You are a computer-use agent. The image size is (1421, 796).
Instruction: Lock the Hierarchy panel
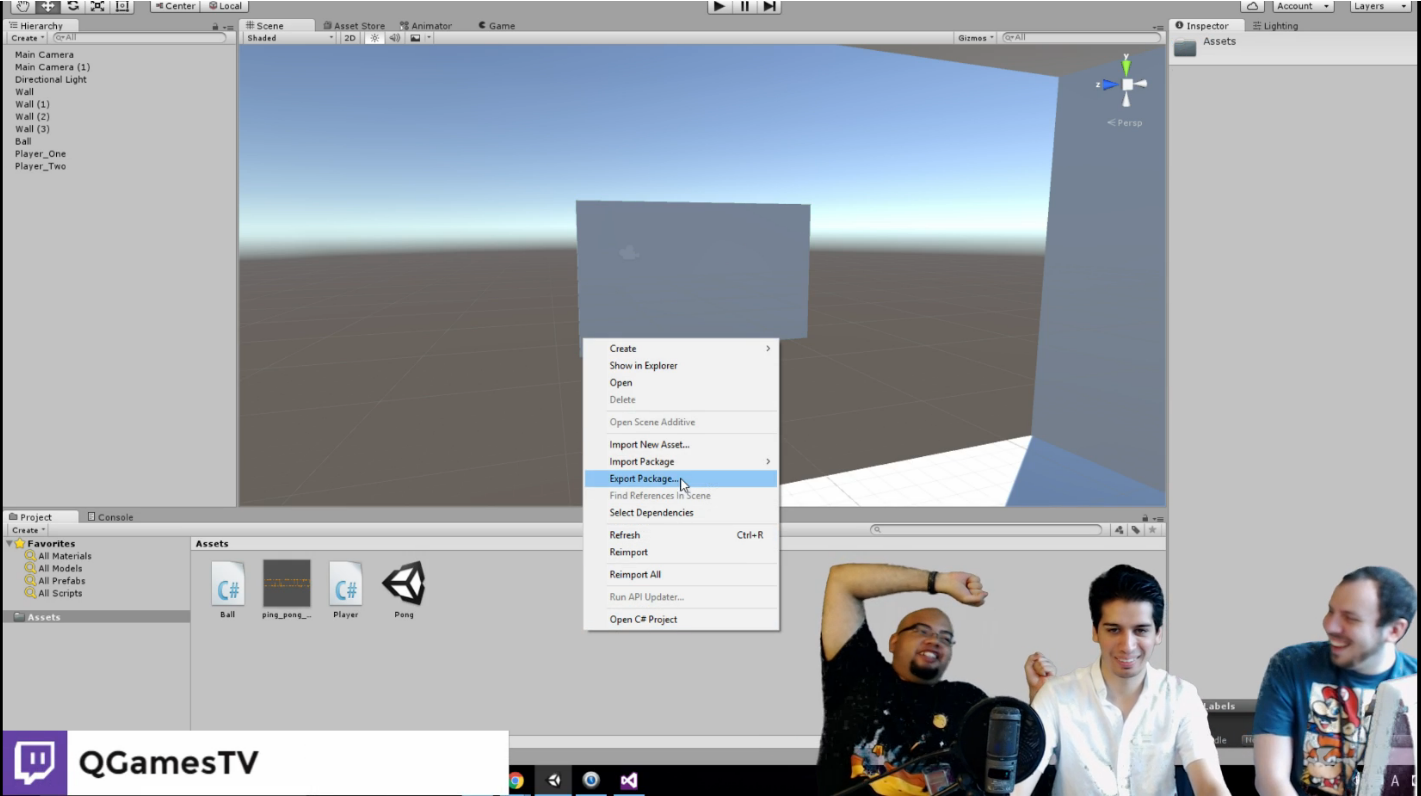[216, 27]
